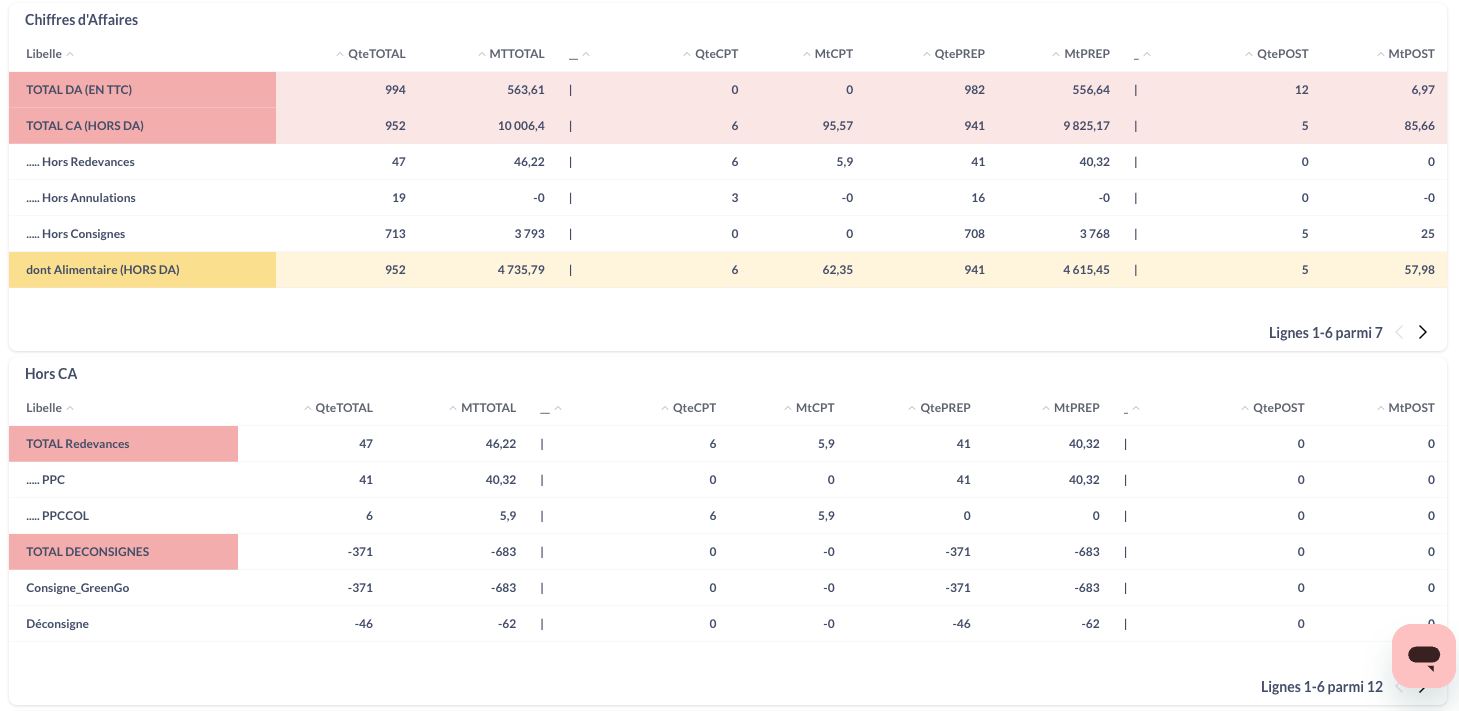This screenshot has height=711, width=1459.
Task: Sort Hors CA table by QteTOTAL column
Action: [x=343, y=408]
